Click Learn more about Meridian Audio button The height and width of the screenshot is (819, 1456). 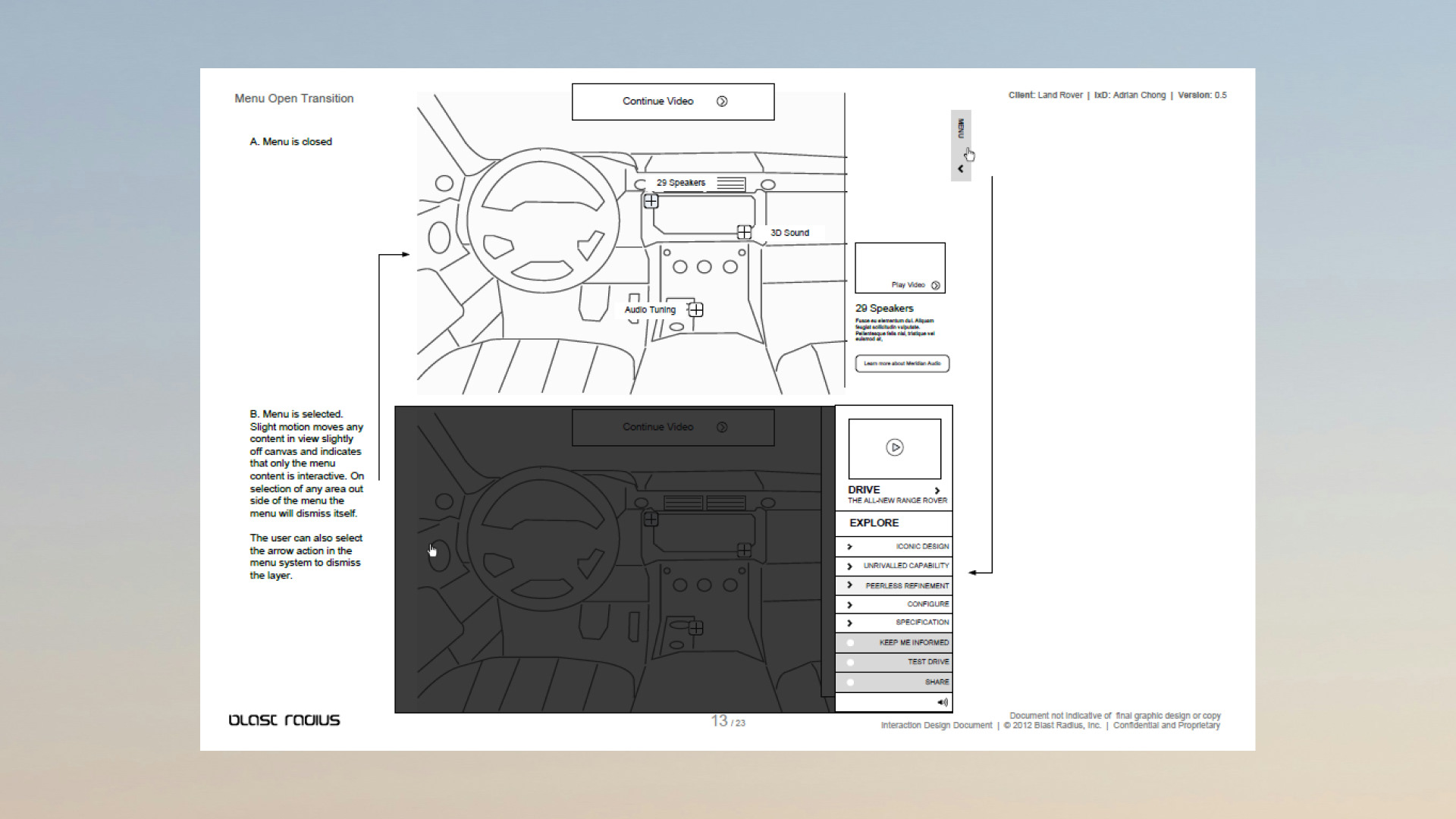(x=902, y=364)
